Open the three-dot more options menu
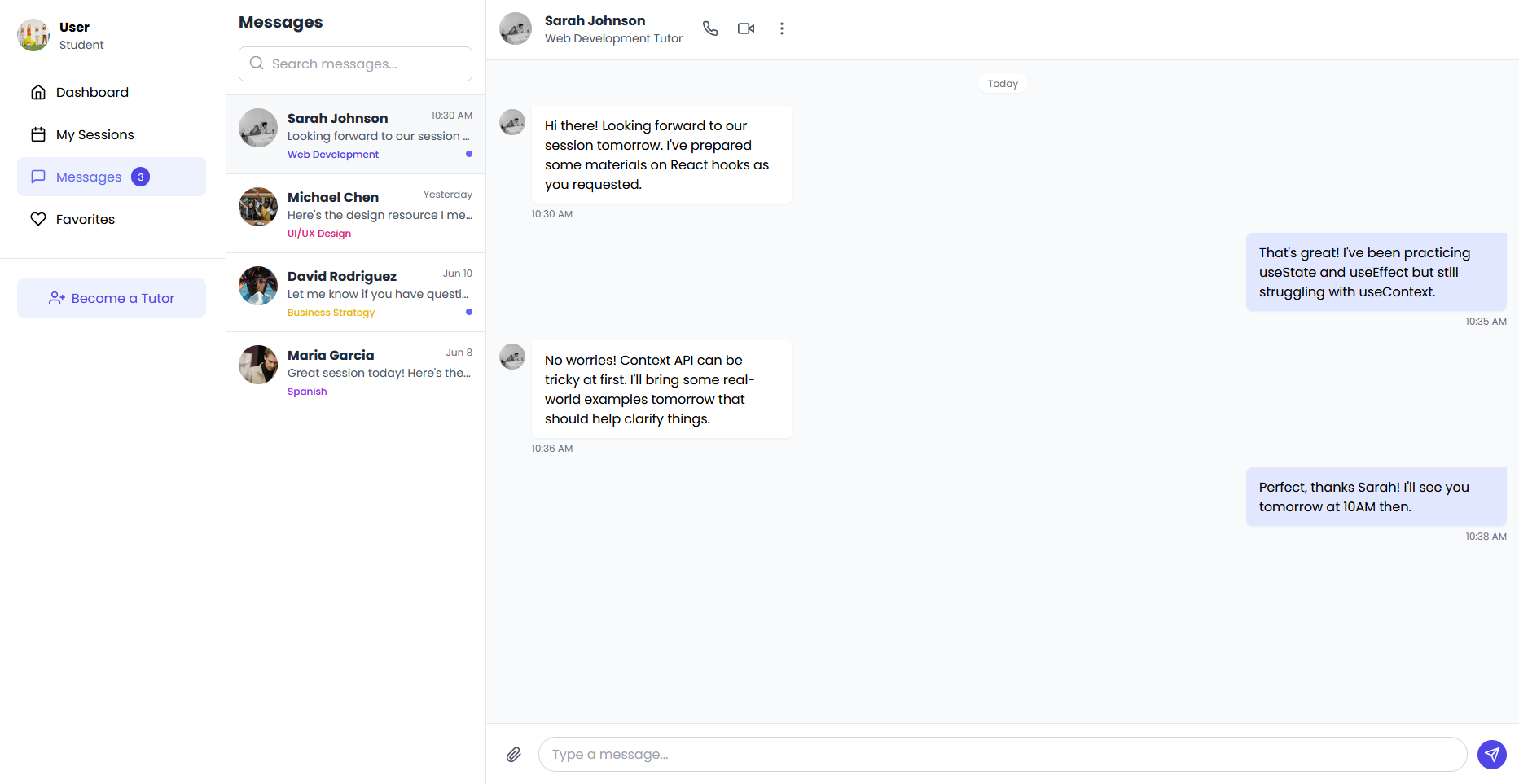 pyautogui.click(x=782, y=28)
